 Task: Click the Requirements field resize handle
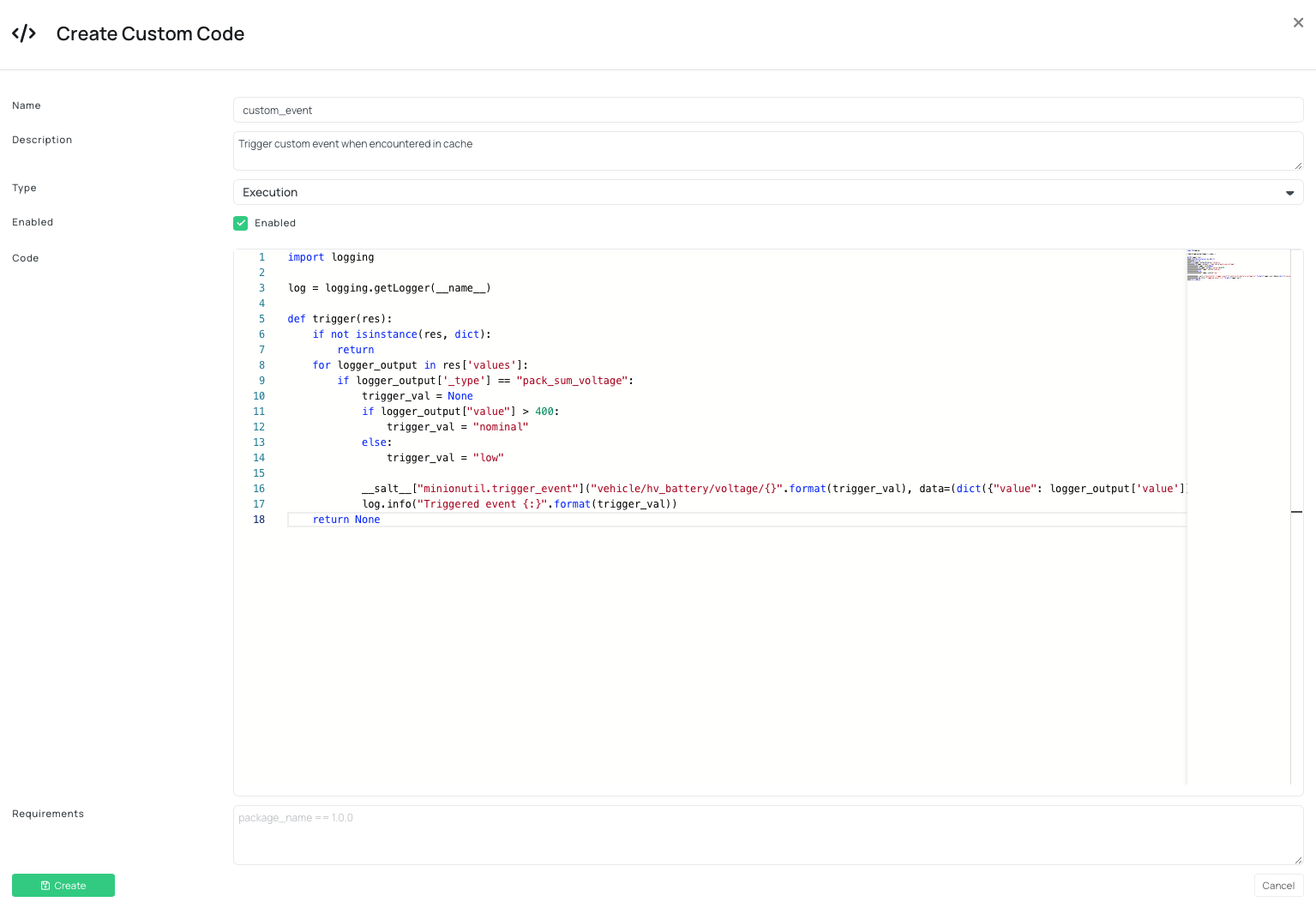(1298, 860)
